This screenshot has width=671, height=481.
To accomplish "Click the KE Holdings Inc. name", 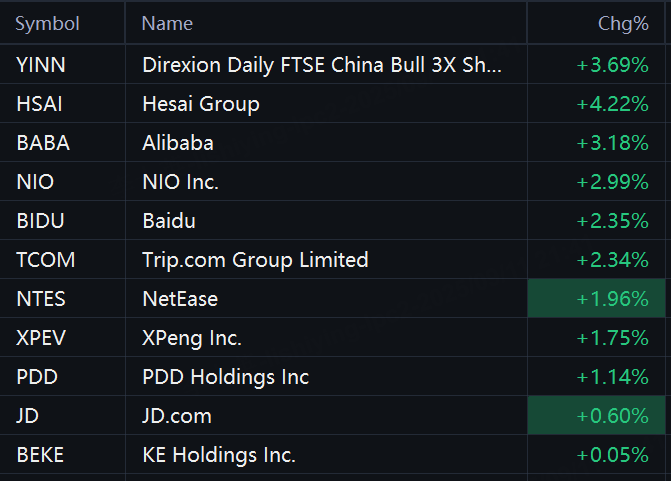I will pyautogui.click(x=219, y=455).
